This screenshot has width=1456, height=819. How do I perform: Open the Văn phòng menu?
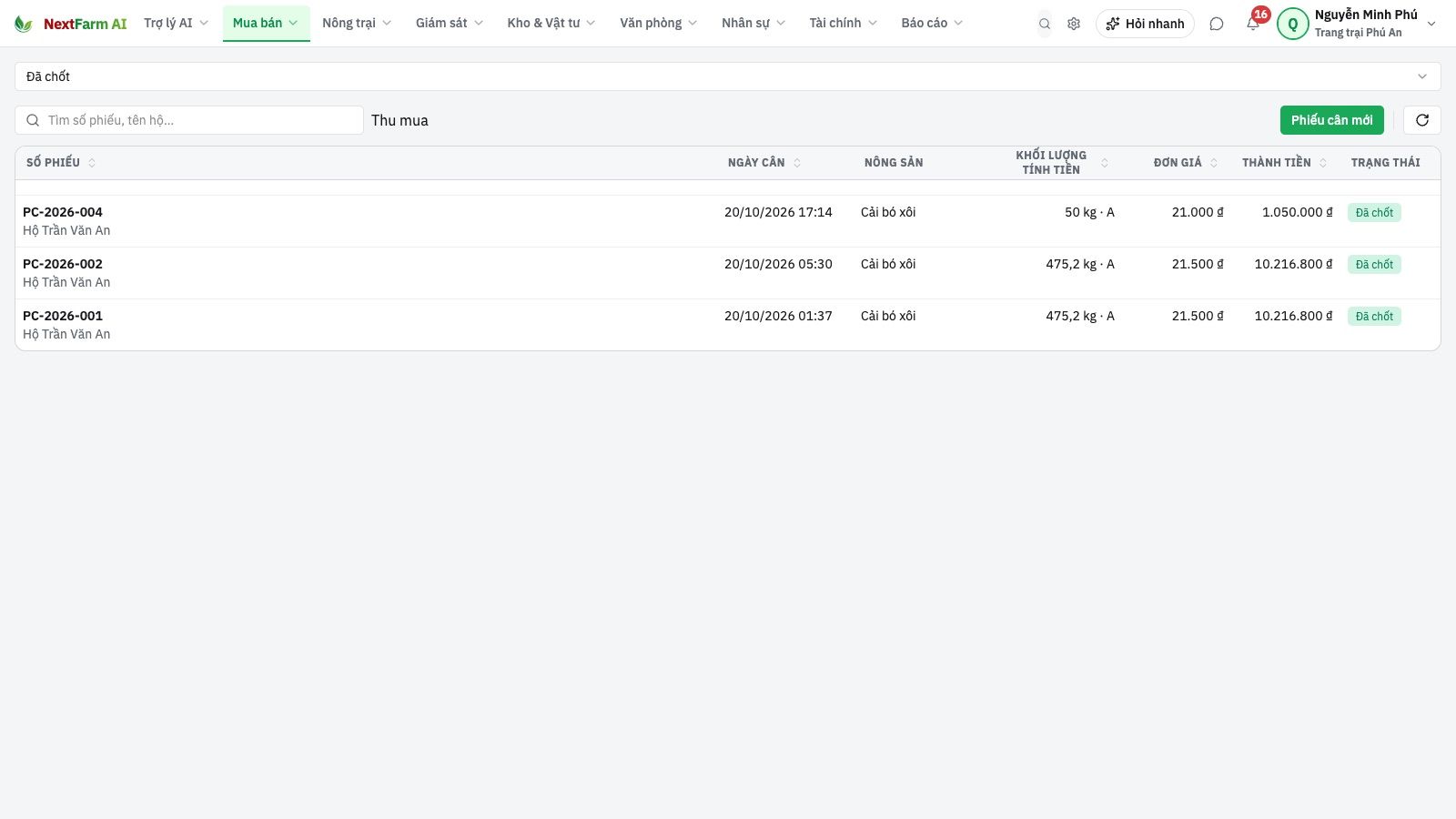click(659, 24)
